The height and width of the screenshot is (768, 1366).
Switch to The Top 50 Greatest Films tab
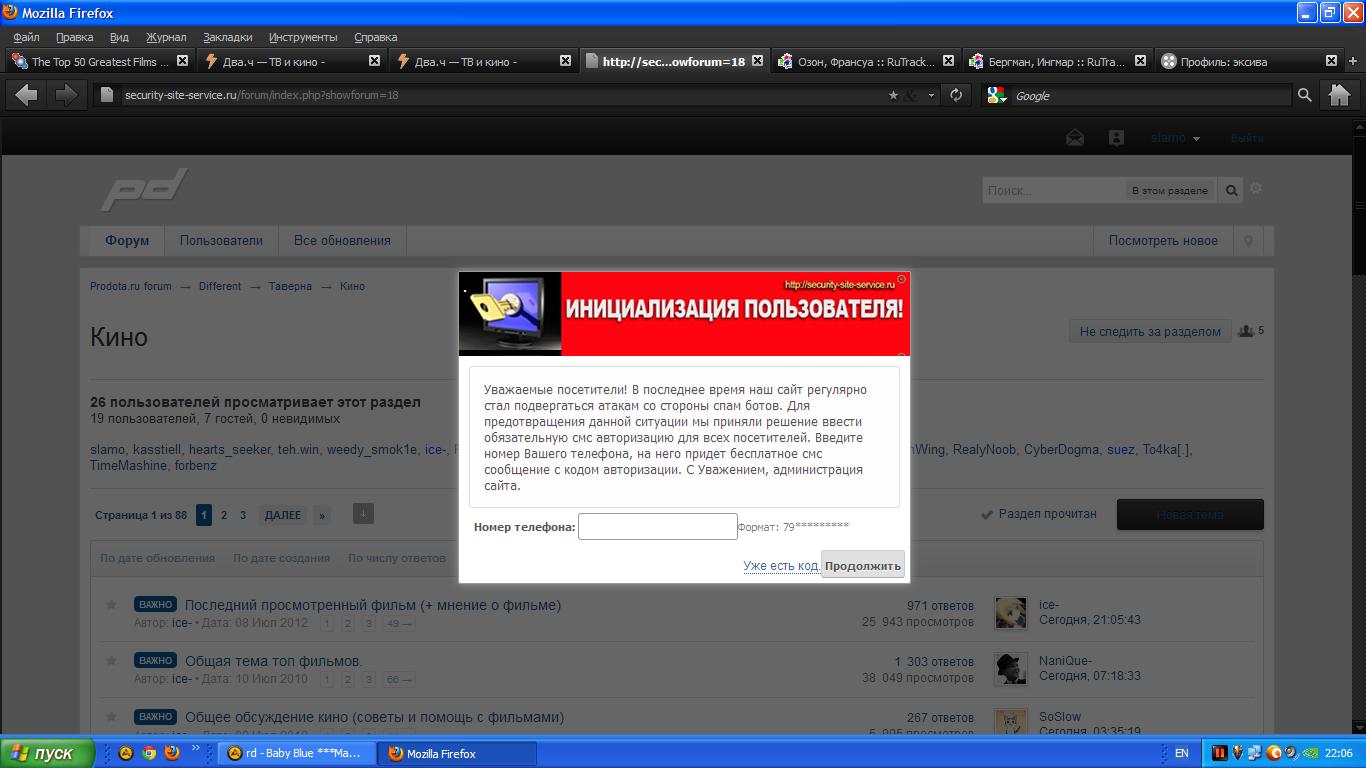tap(92, 61)
